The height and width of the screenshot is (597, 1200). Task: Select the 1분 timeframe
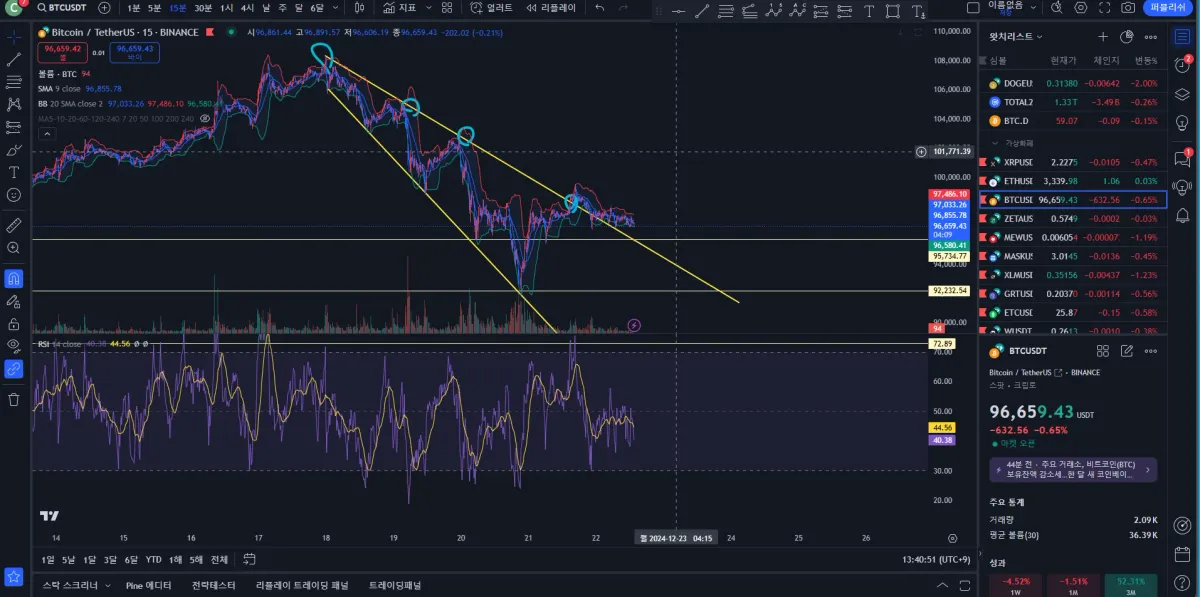pyautogui.click(x=134, y=8)
